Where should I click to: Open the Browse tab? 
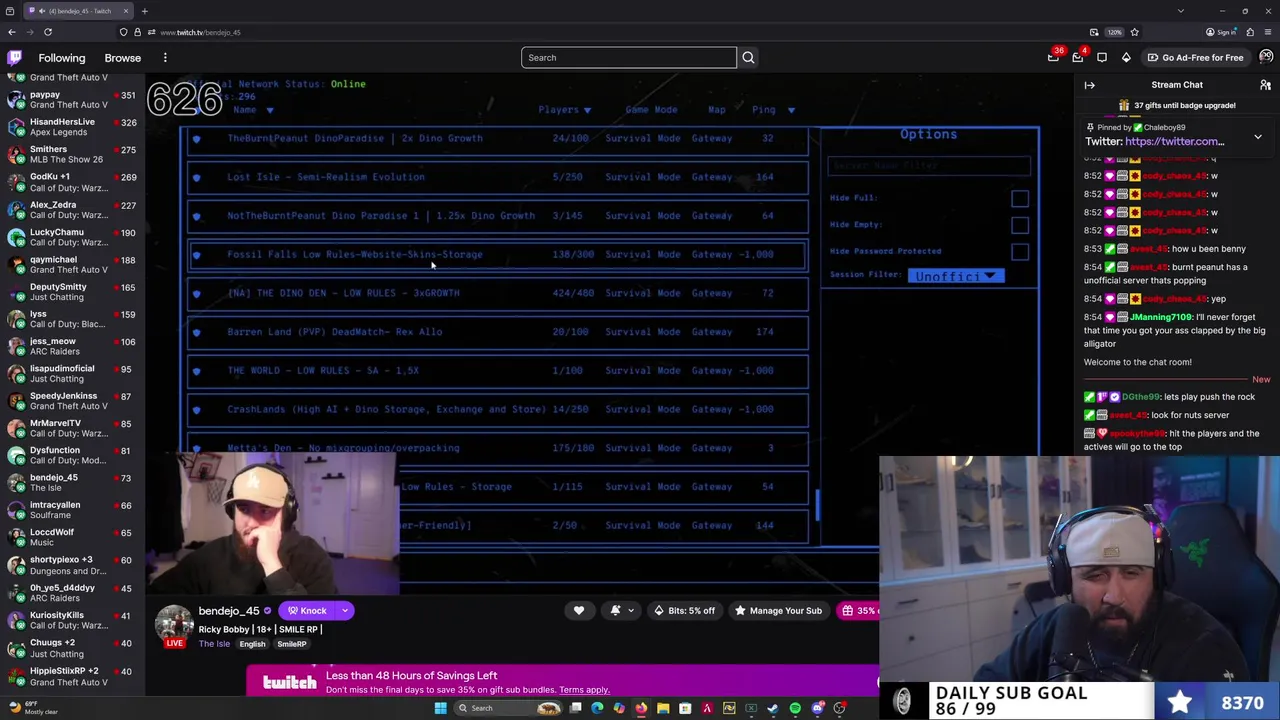click(x=123, y=58)
